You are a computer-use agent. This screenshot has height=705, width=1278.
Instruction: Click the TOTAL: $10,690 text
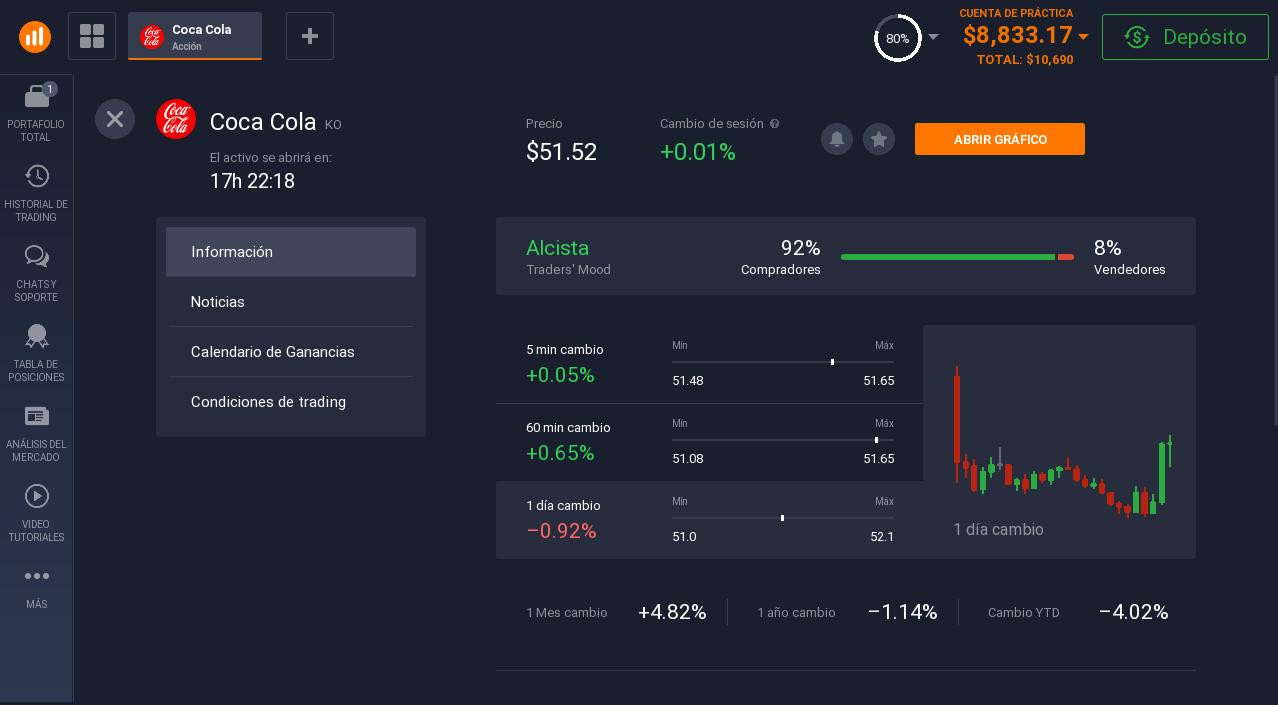click(1025, 60)
